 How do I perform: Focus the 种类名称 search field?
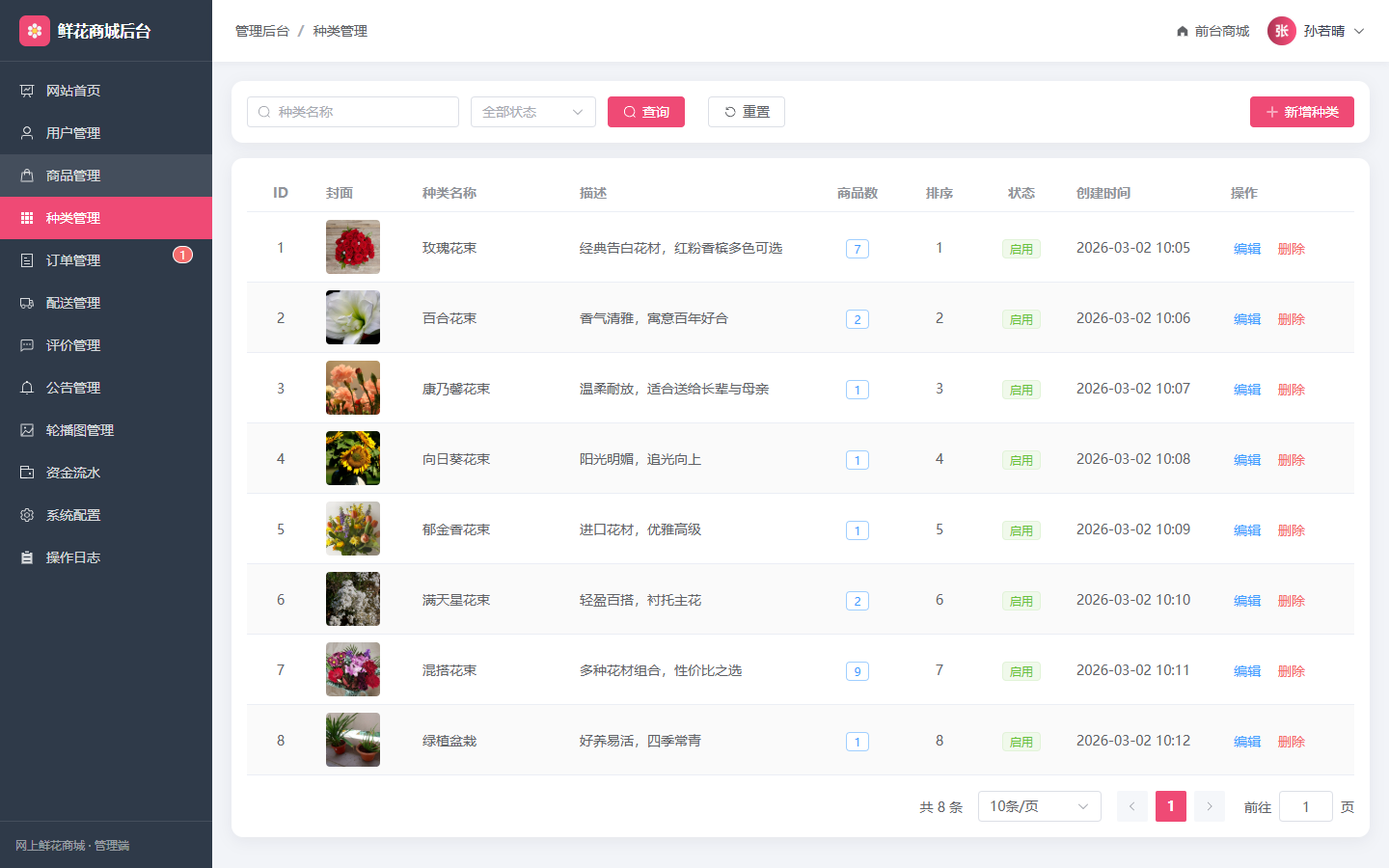click(x=353, y=112)
